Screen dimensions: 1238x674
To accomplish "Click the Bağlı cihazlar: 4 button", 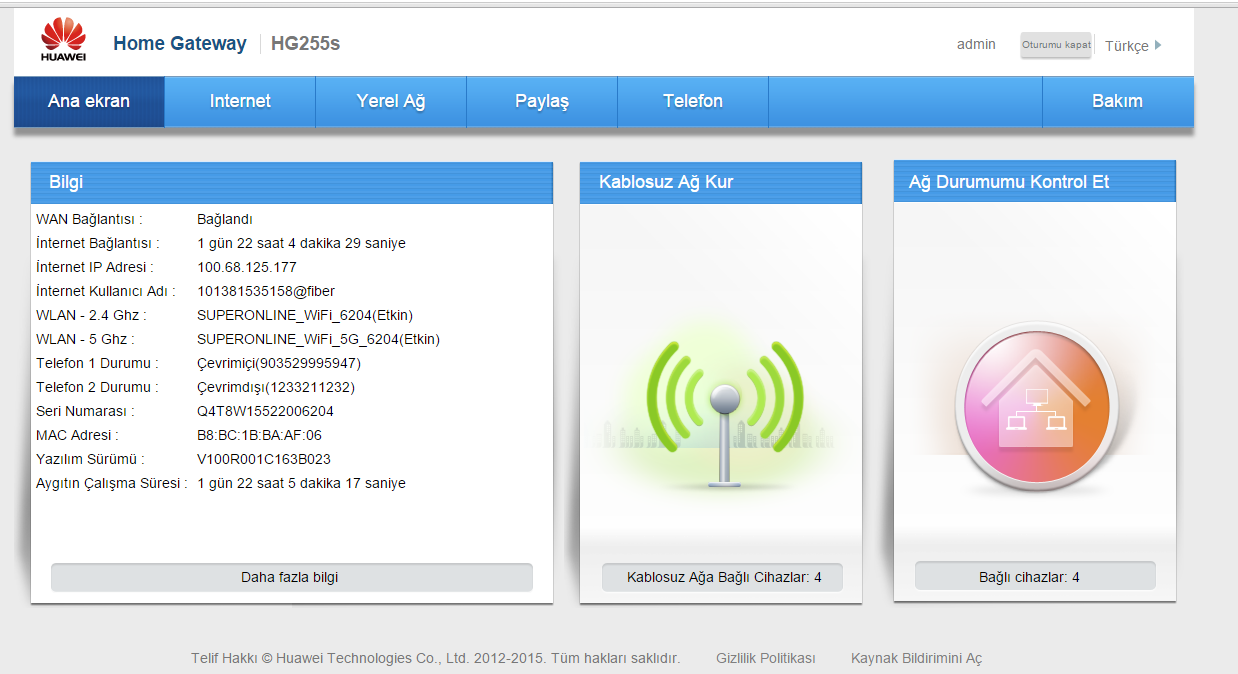I will (1035, 577).
